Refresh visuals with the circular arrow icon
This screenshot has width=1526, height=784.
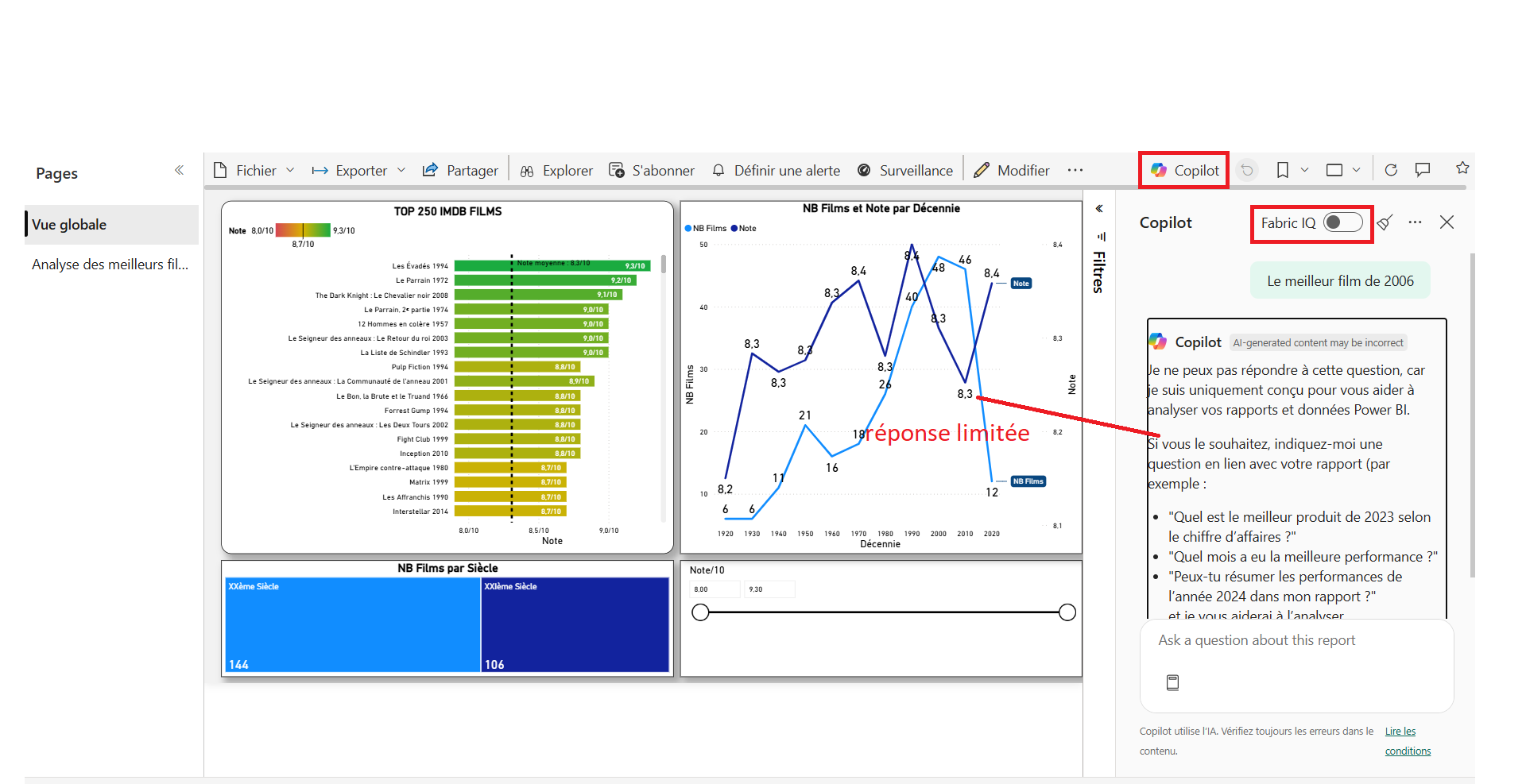(x=1391, y=170)
